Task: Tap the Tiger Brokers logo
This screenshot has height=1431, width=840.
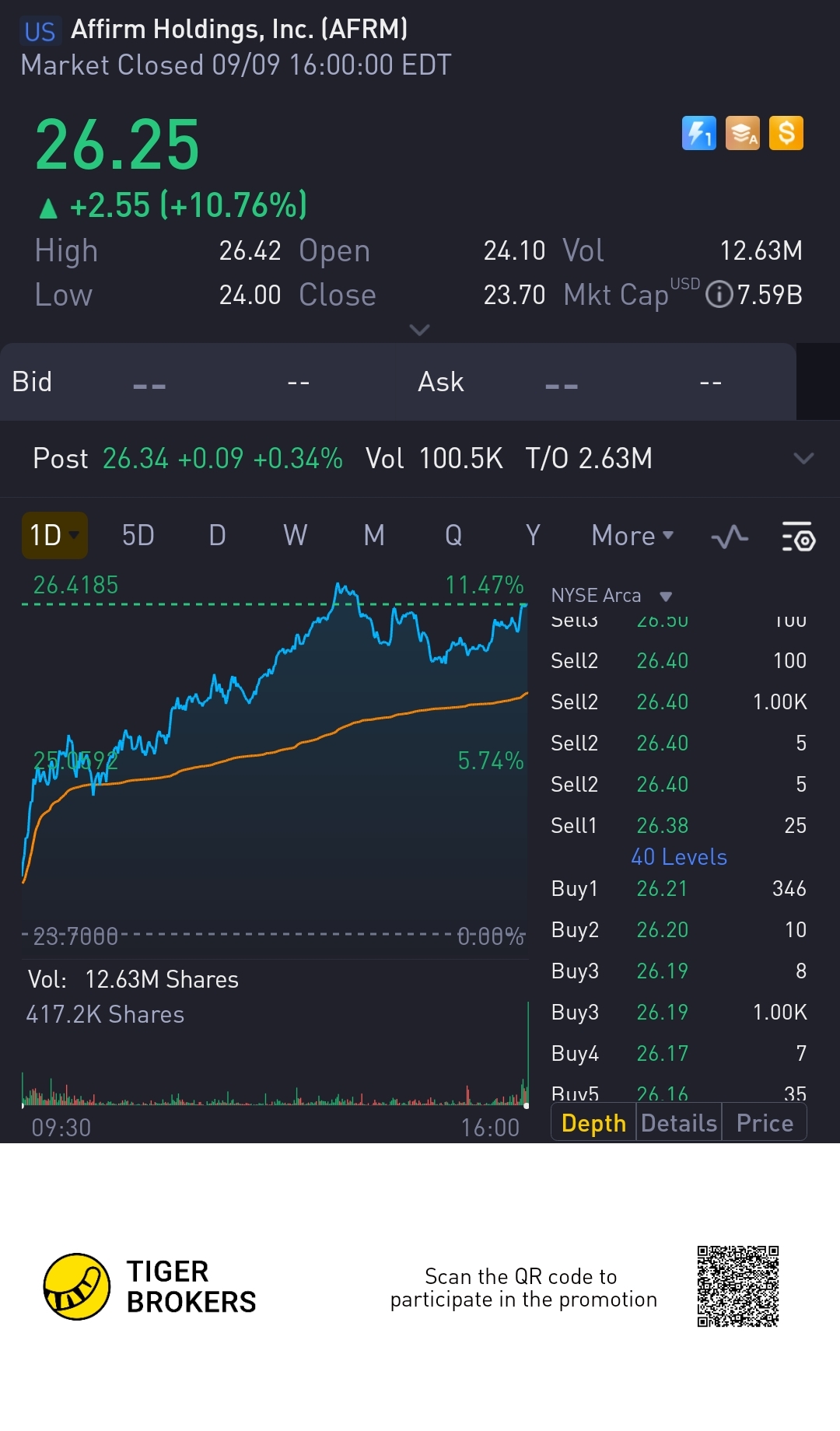Action: [x=77, y=1286]
